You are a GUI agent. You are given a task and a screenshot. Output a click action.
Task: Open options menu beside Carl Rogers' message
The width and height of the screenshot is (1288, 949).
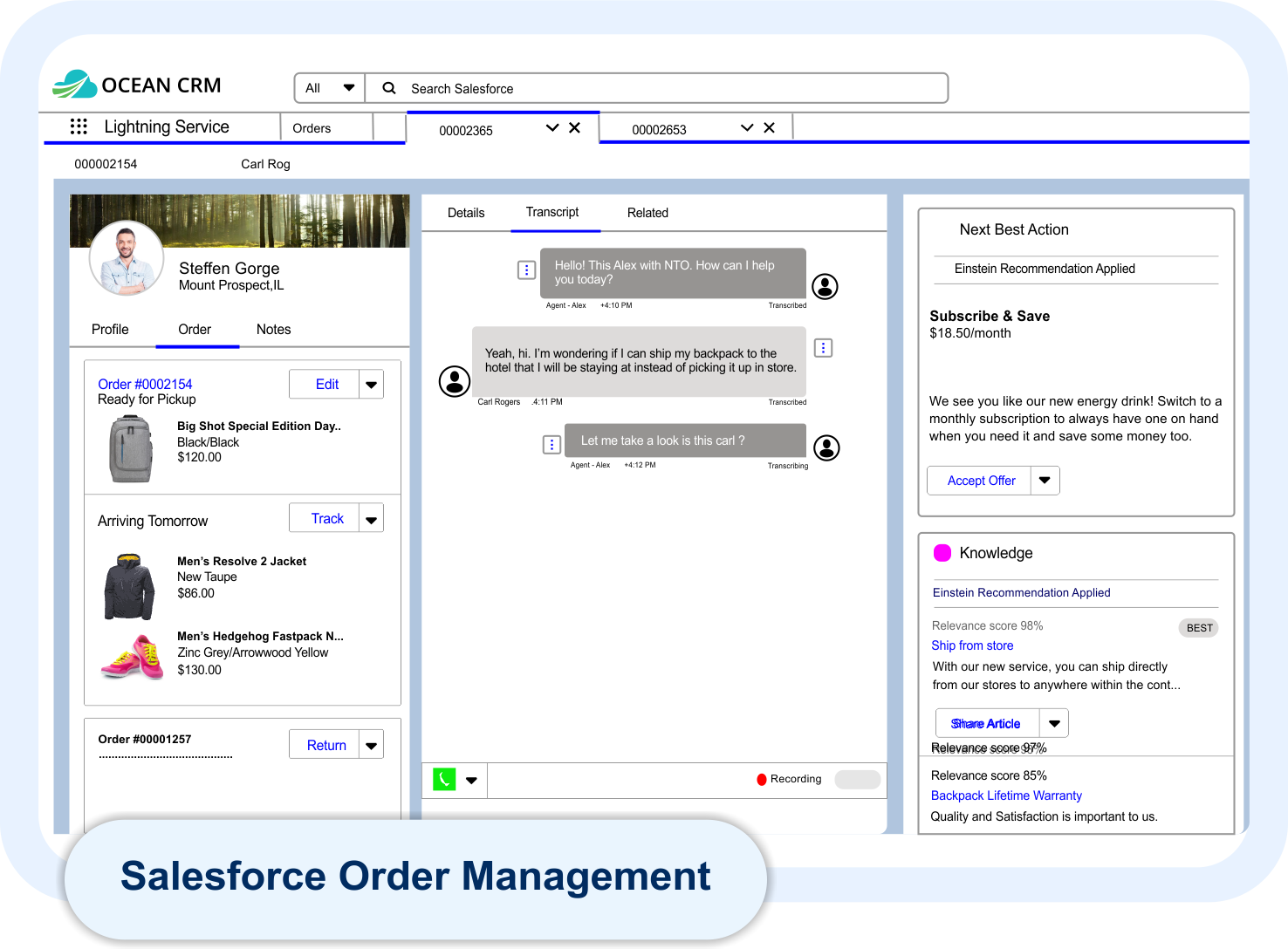(823, 348)
